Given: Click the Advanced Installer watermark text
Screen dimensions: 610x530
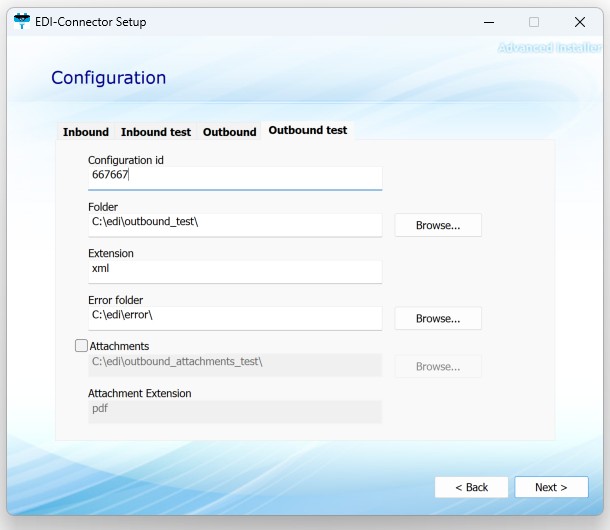Looking at the screenshot, I should pyautogui.click(x=549, y=48).
